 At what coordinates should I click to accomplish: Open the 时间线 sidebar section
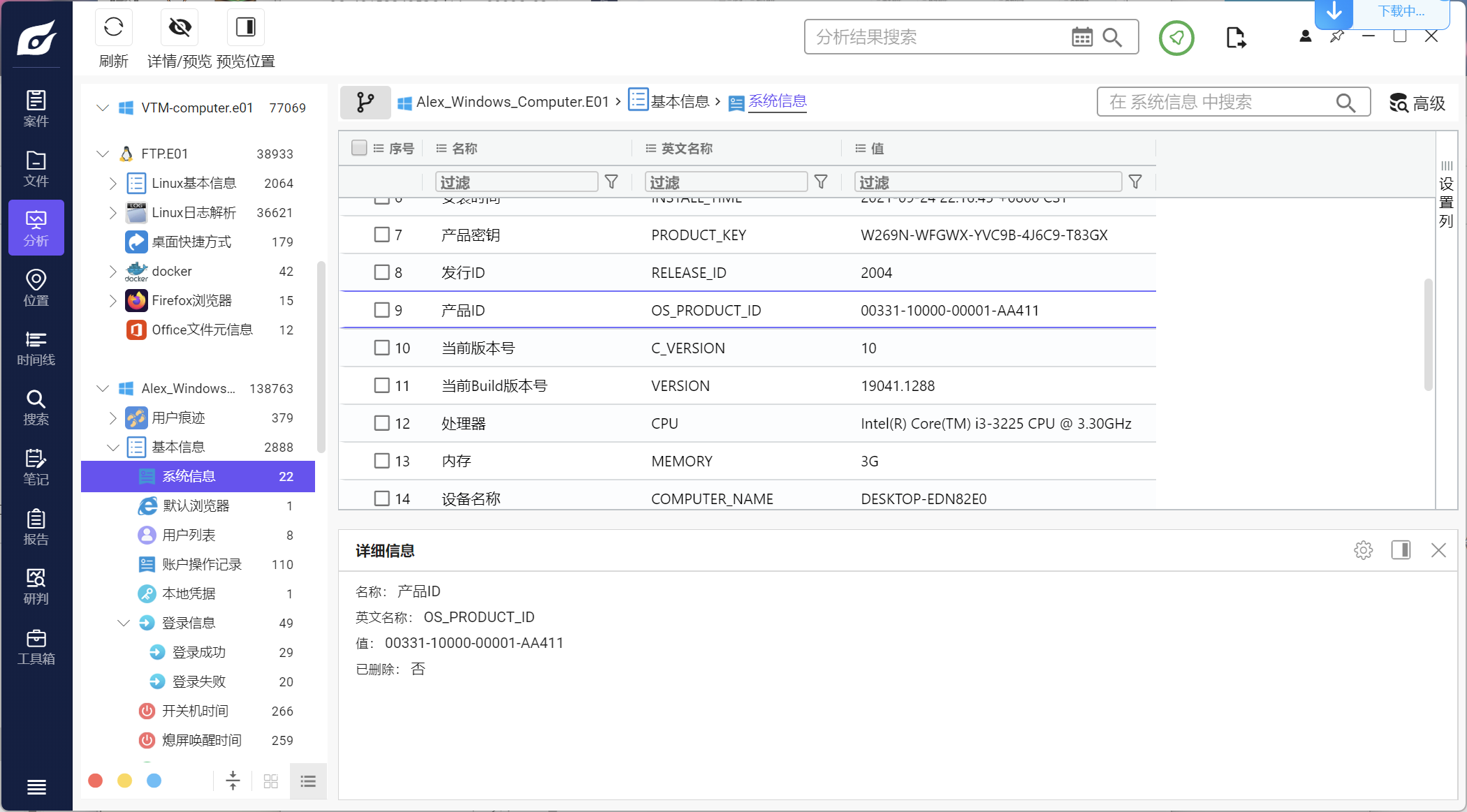[x=36, y=348]
